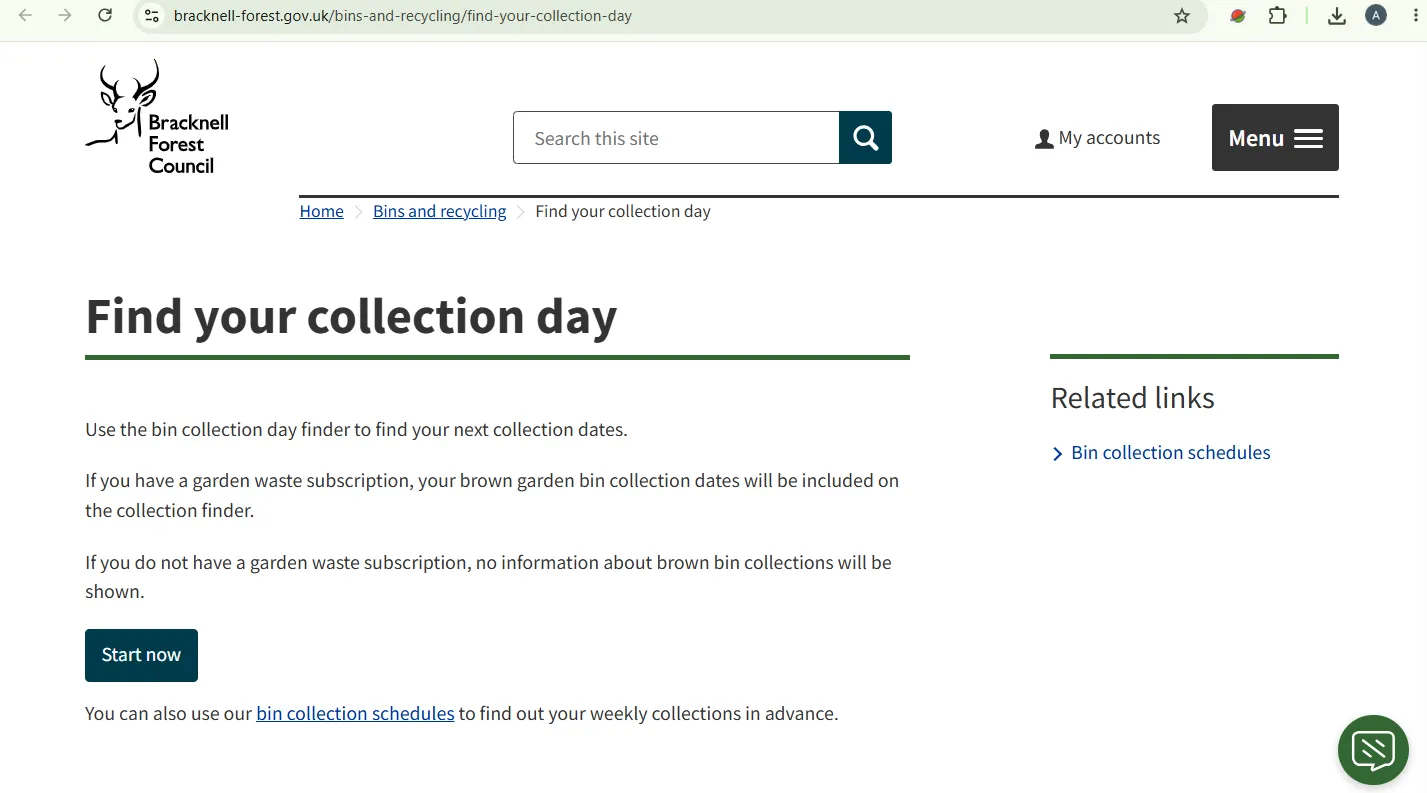The height and width of the screenshot is (793, 1427).
Task: Click the Find your collection day heading
Action: pos(351,316)
